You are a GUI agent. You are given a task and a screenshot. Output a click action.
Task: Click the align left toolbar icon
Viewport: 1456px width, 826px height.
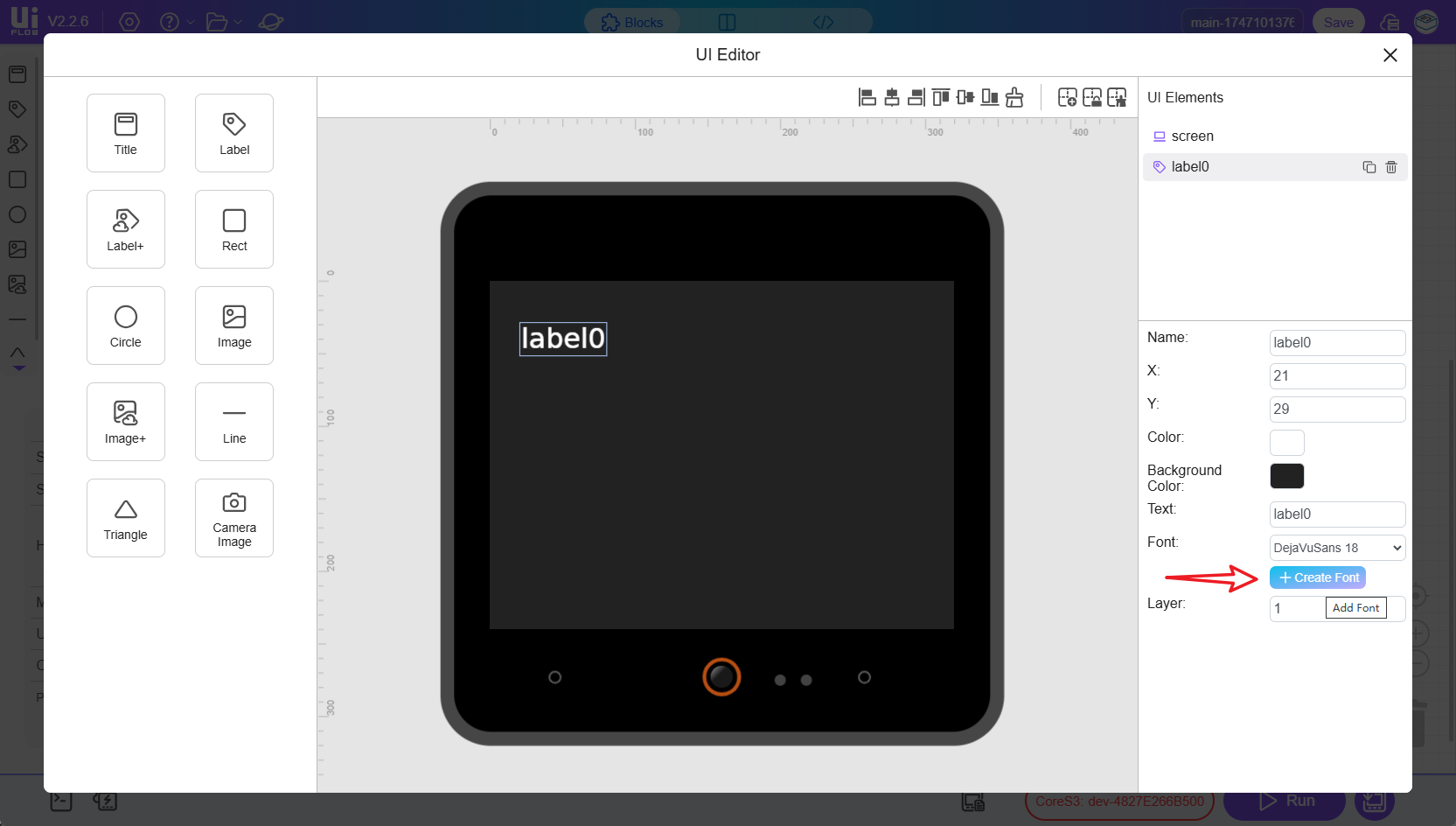(x=867, y=97)
